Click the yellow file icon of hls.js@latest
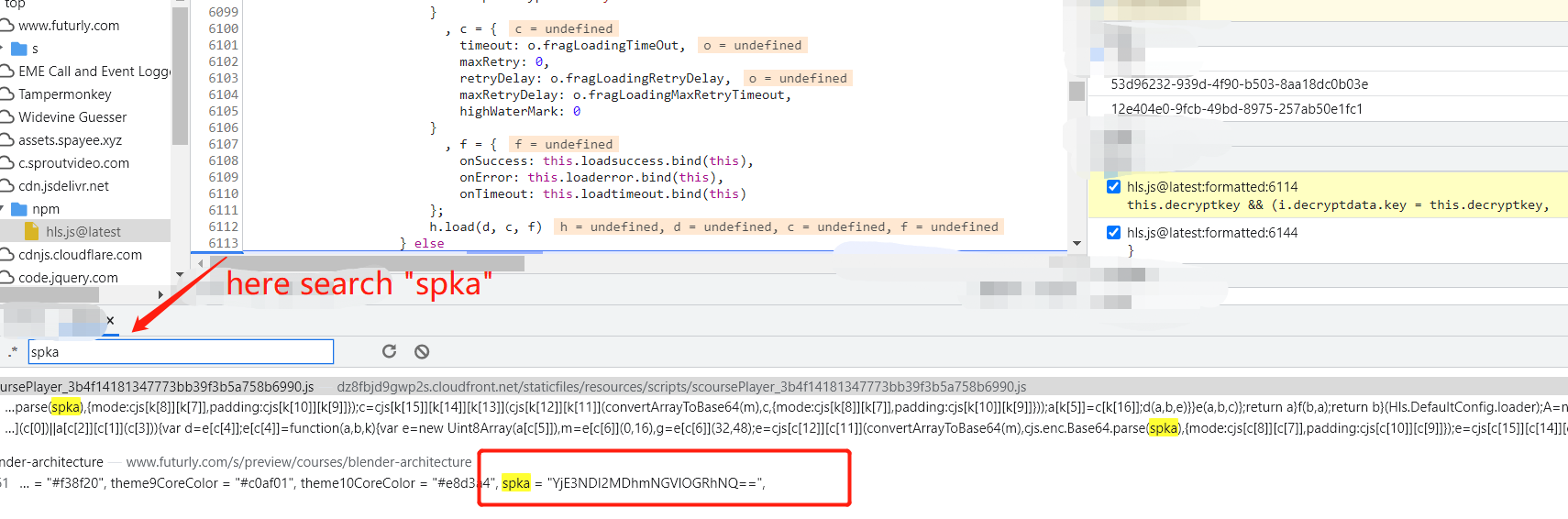Image resolution: width=1568 pixels, height=519 pixels. (32, 232)
